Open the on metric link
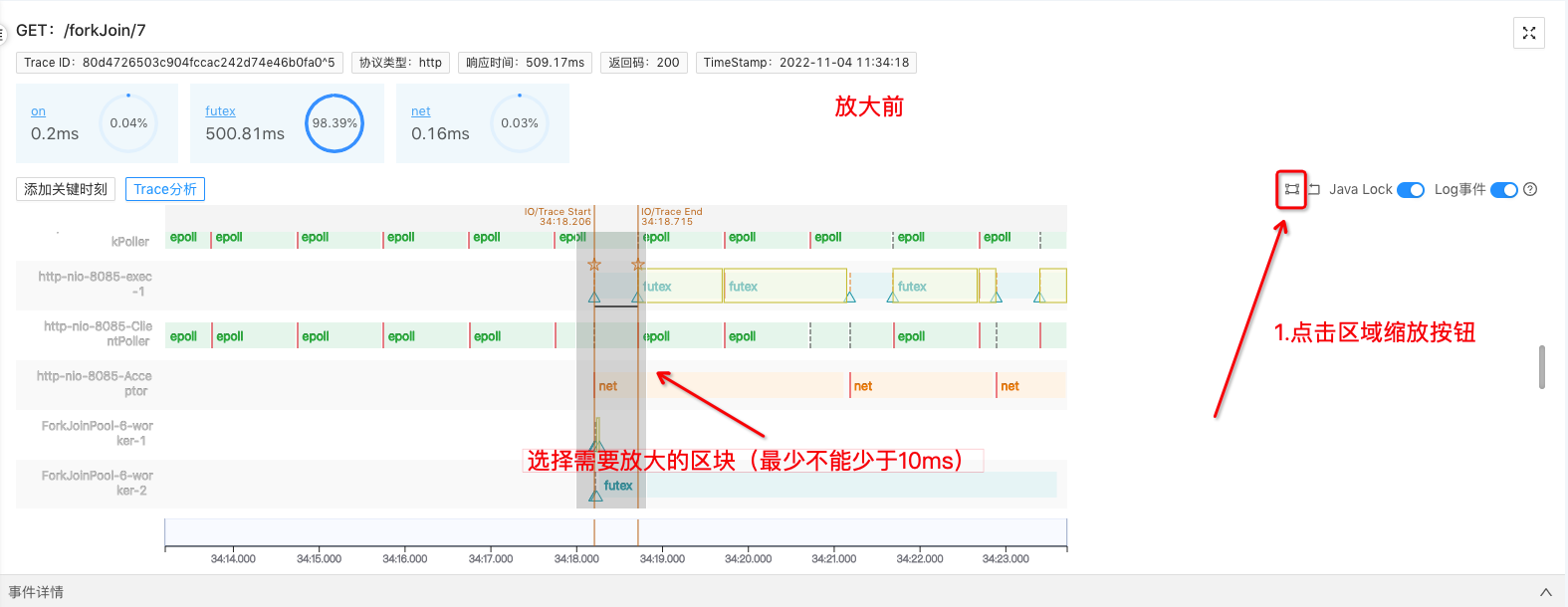 tap(38, 111)
